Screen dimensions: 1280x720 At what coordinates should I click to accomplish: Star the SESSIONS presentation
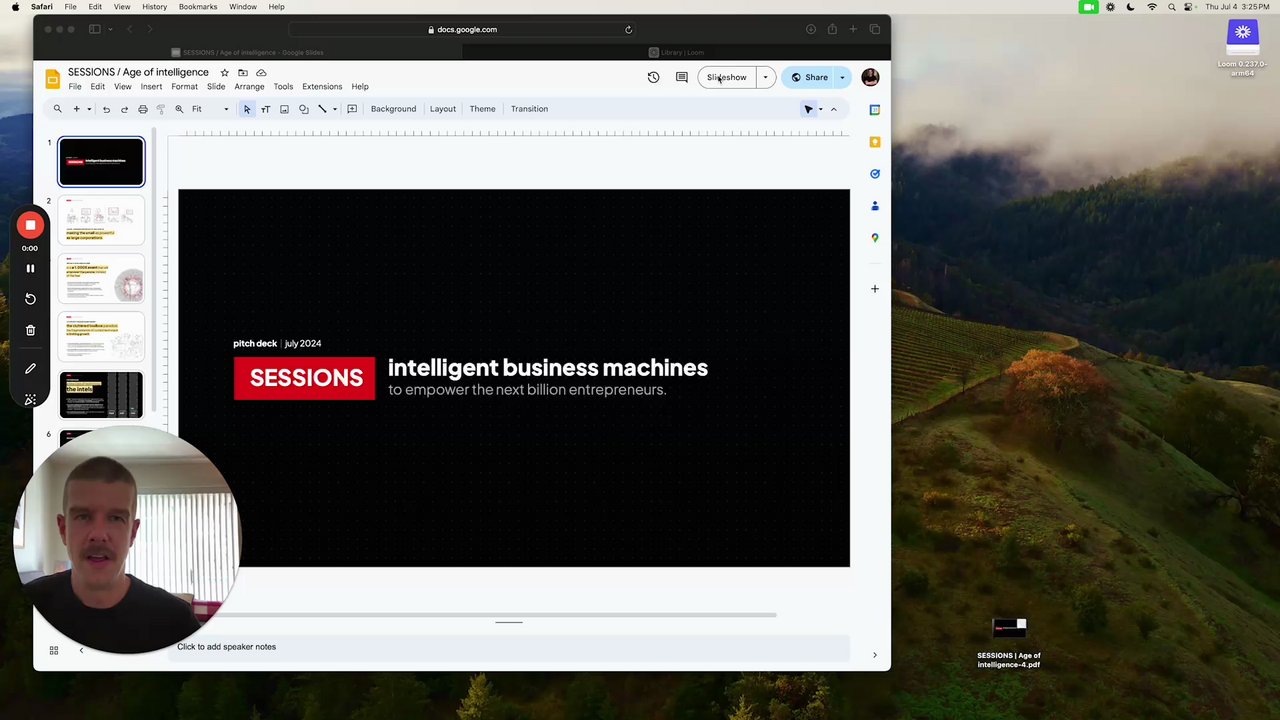224,73
